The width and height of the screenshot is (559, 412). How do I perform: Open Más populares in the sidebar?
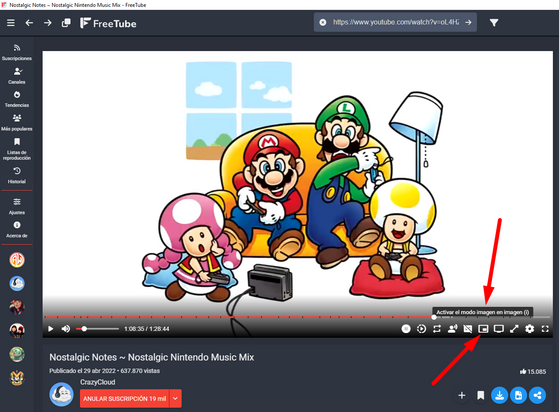(x=17, y=123)
